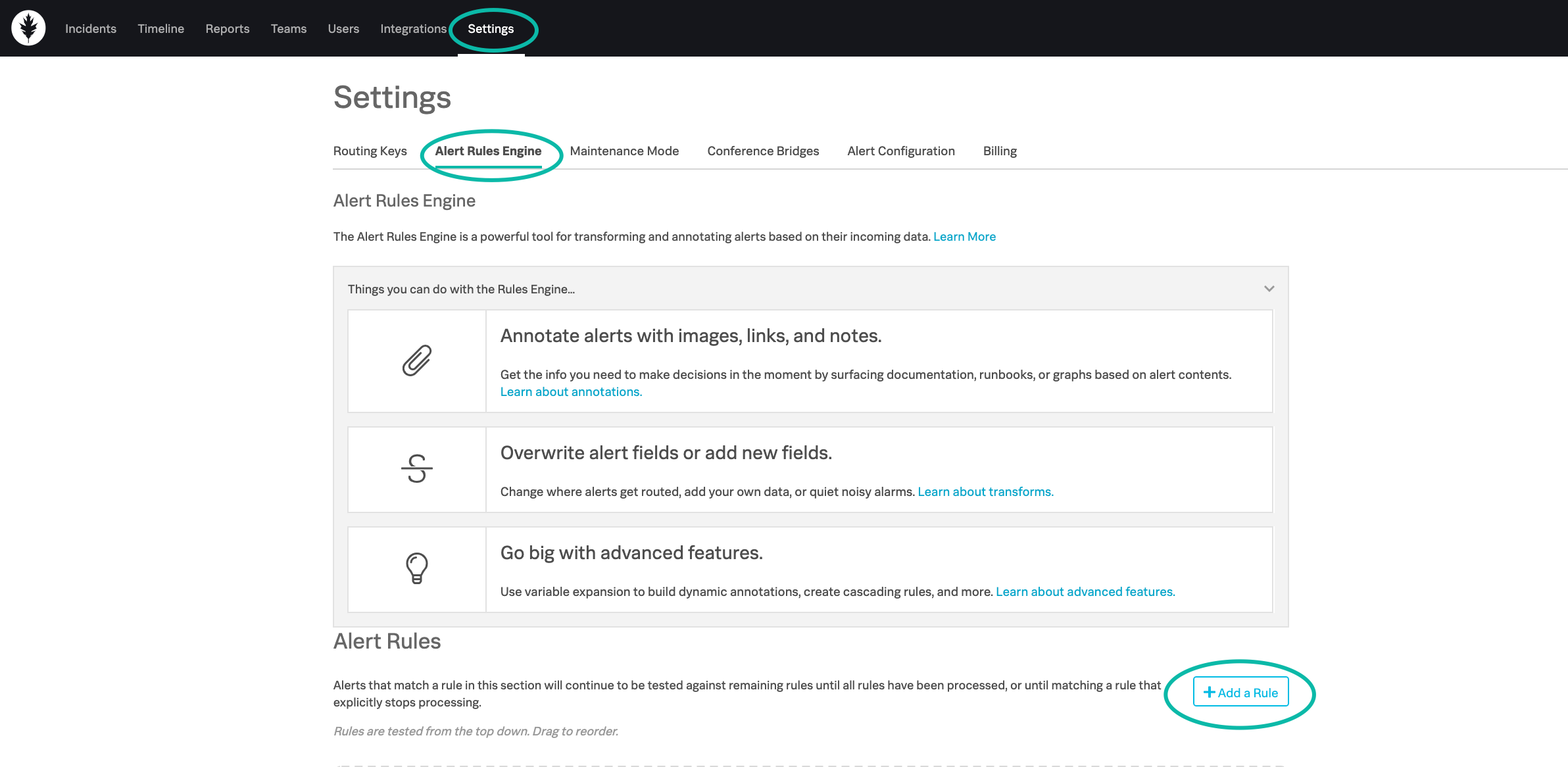Open the Alert Configuration tab
The width and height of the screenshot is (1568, 767).
coord(900,151)
